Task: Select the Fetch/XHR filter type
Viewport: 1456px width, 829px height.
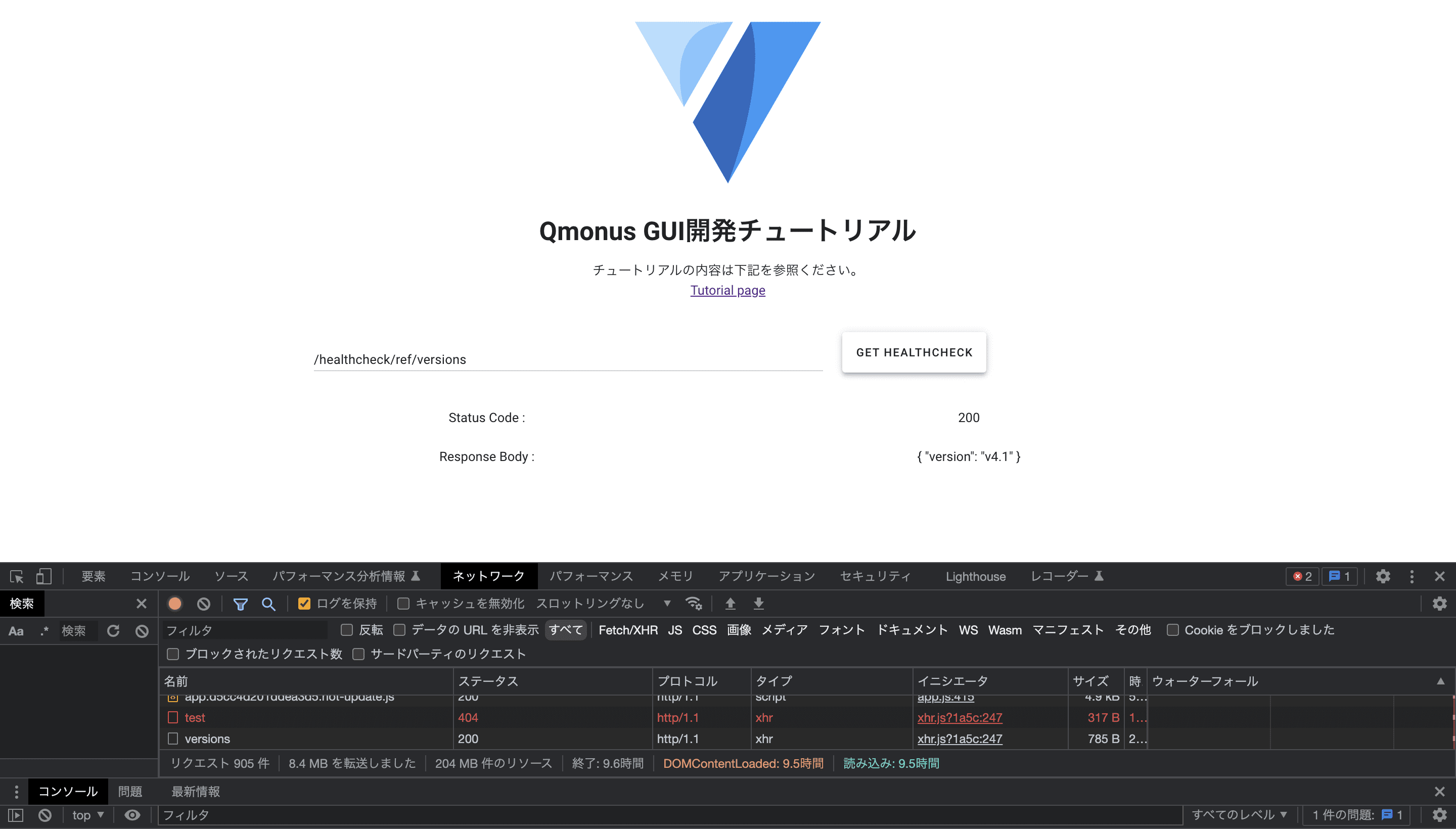Action: point(627,630)
